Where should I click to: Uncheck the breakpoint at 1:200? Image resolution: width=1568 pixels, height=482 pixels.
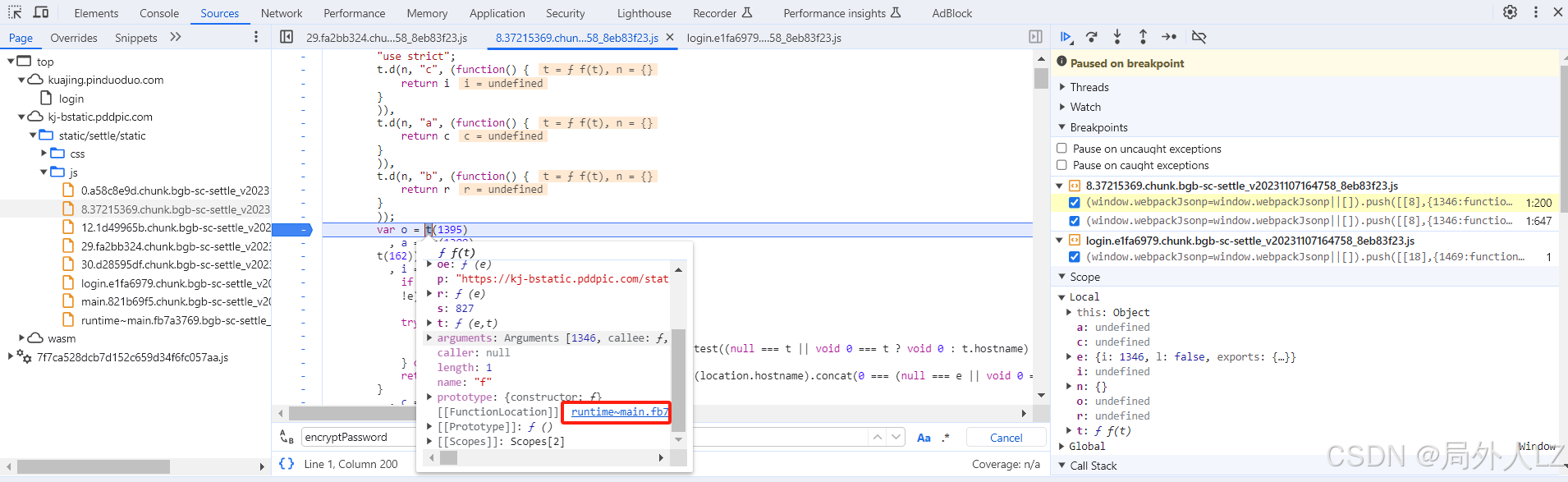[x=1074, y=202]
